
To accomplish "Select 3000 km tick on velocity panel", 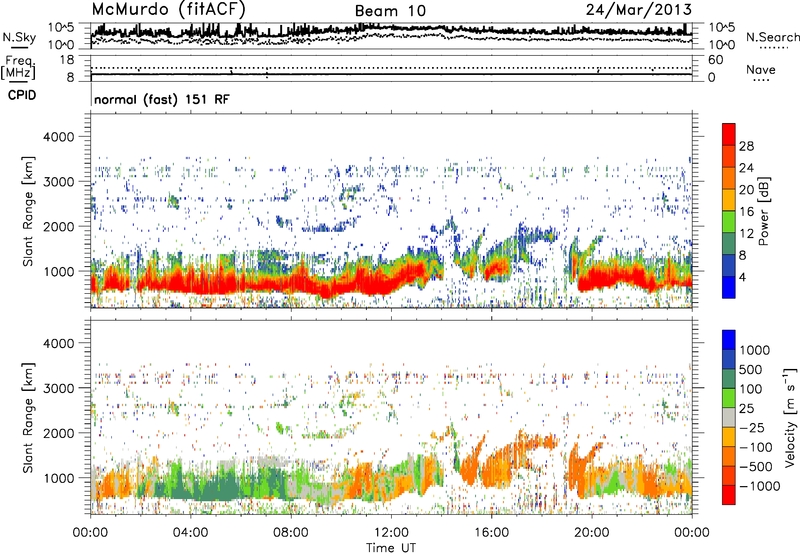I will (59, 388).
